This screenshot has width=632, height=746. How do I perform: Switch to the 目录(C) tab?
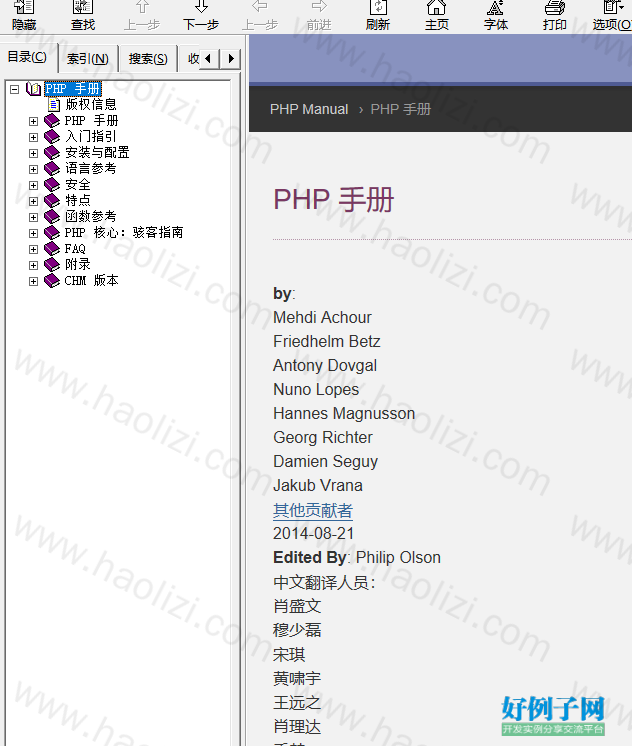(x=27, y=57)
